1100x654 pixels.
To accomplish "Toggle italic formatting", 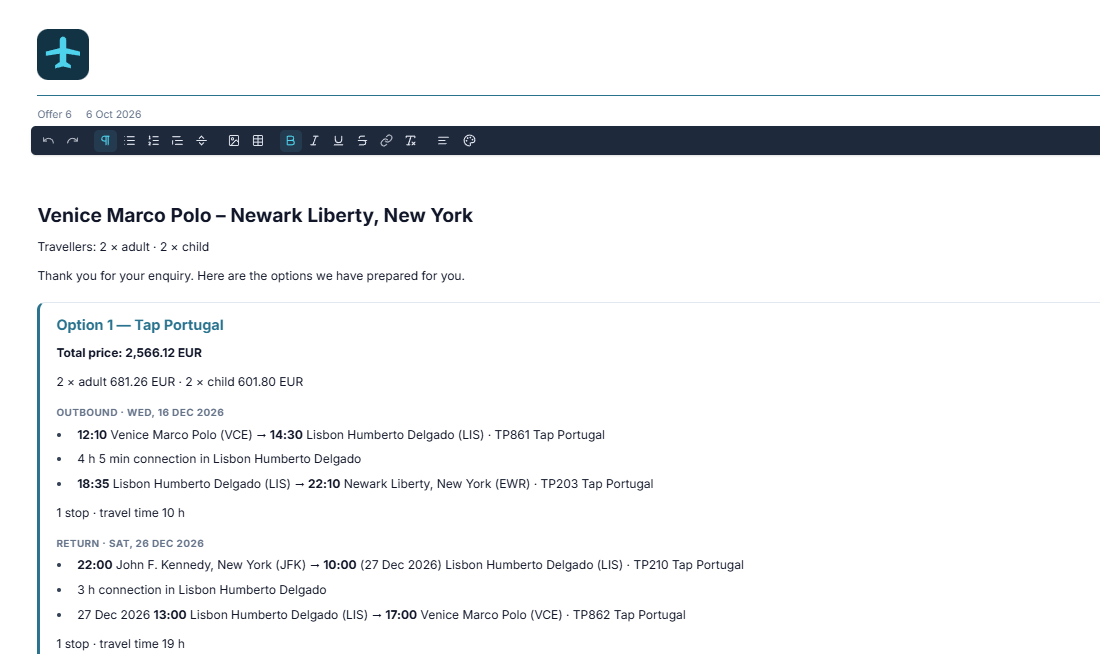I will (x=314, y=140).
